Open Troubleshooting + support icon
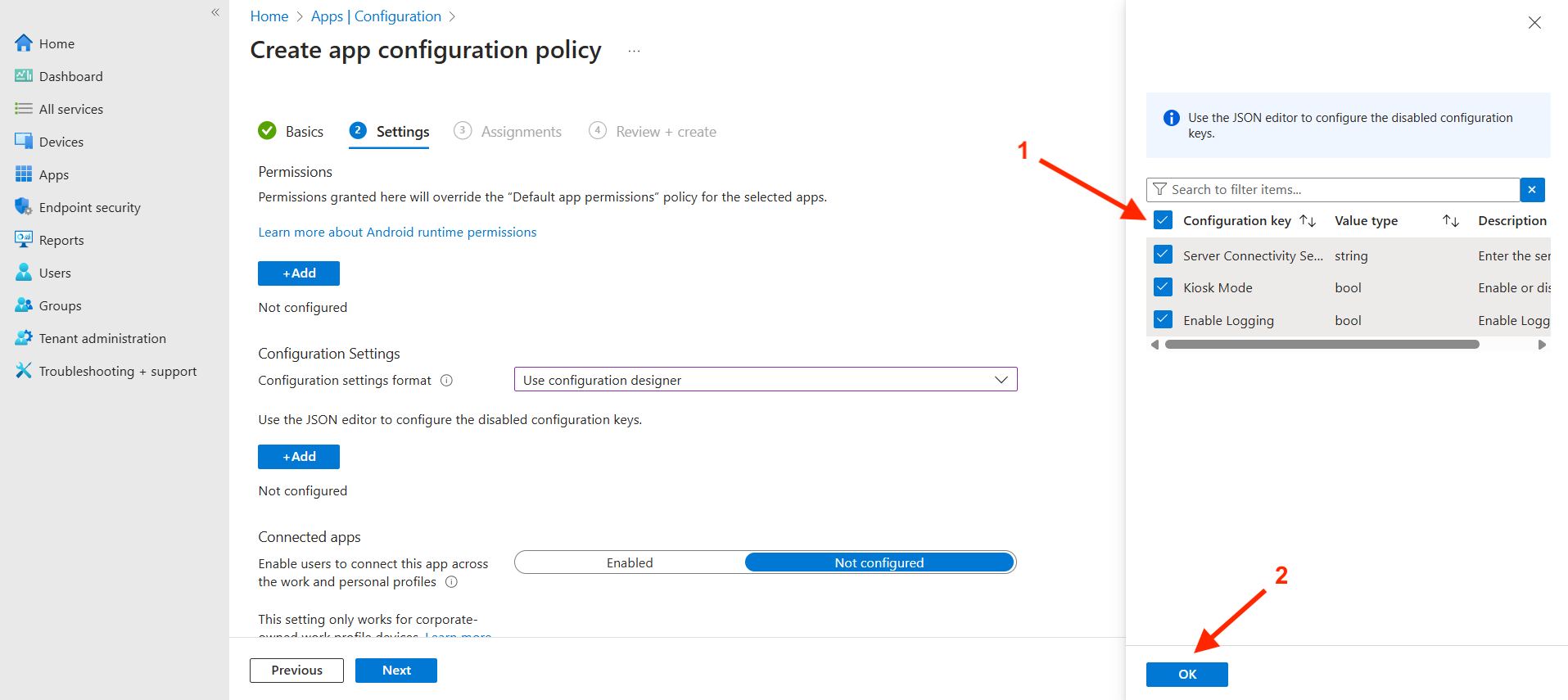This screenshot has width=1568, height=700. point(23,371)
